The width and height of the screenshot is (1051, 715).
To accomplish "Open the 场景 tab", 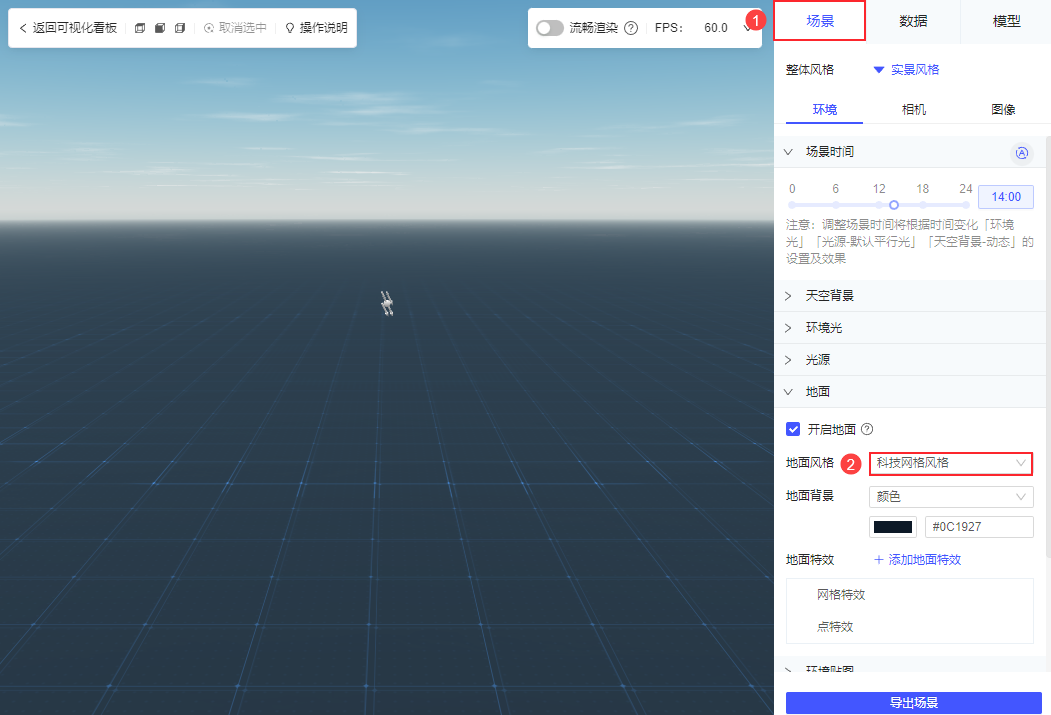I will 820,21.
